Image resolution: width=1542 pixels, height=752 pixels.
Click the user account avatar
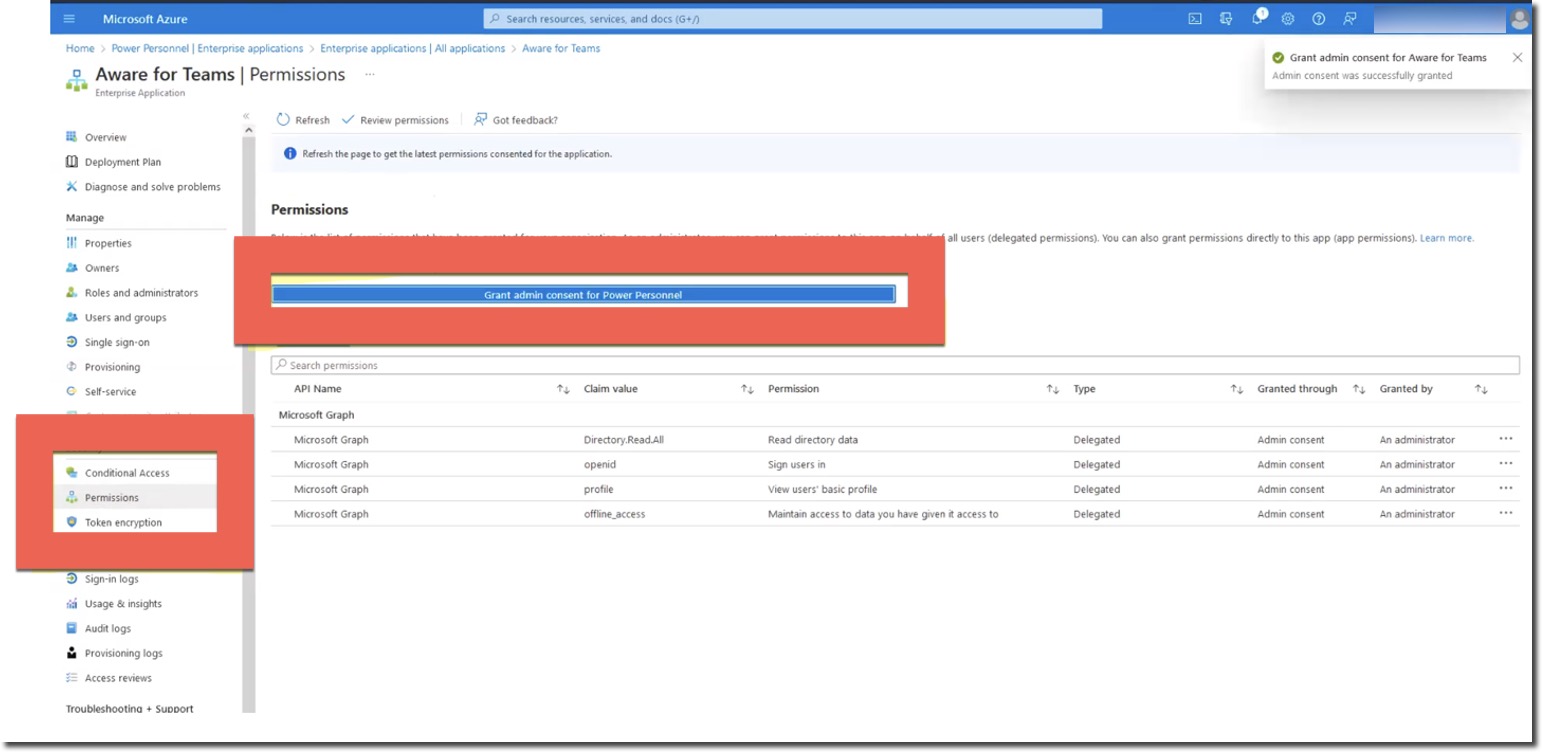(1520, 19)
